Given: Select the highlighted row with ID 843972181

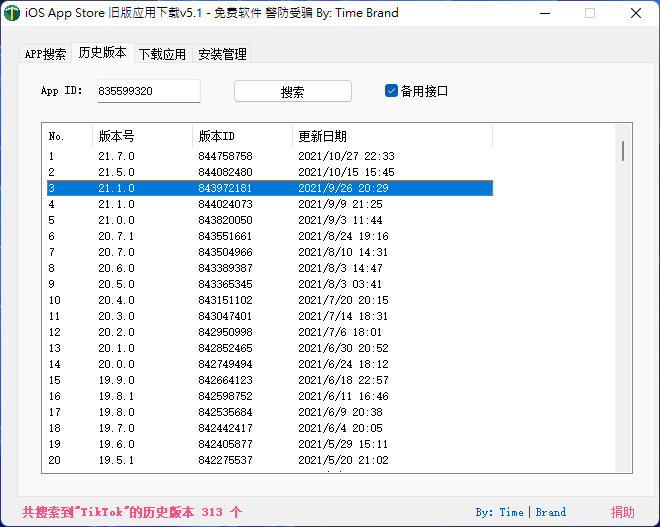Looking at the screenshot, I should coord(269,188).
